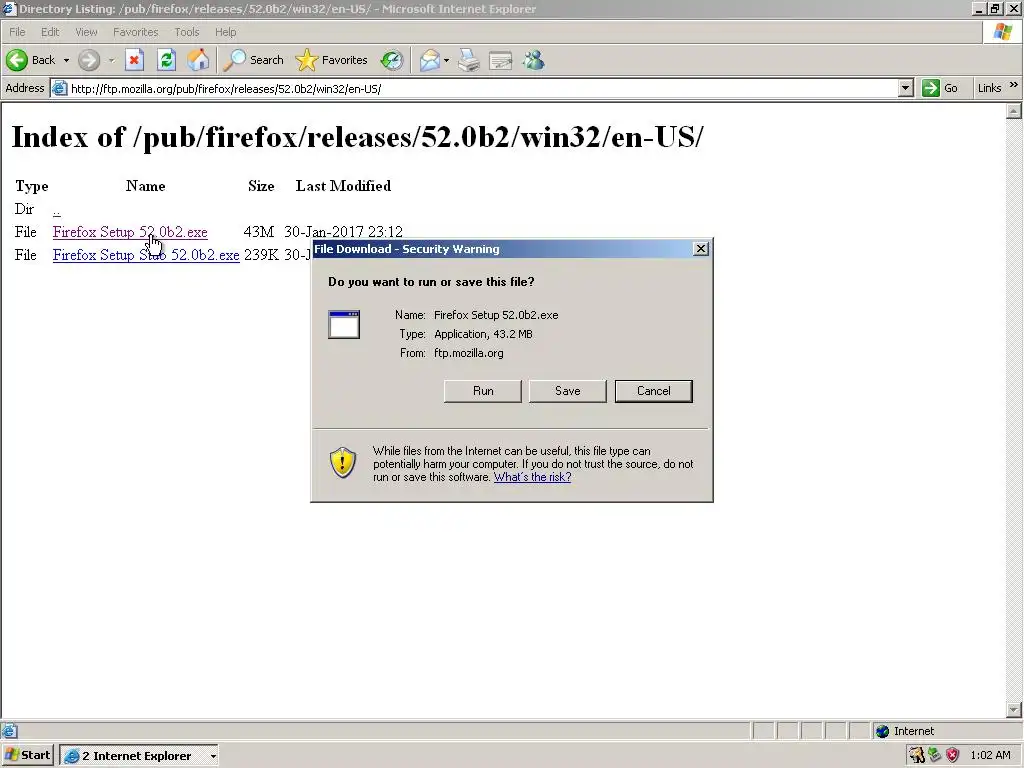Image resolution: width=1024 pixels, height=768 pixels.
Task: Click the '43M' size cell
Action: pos(259,232)
